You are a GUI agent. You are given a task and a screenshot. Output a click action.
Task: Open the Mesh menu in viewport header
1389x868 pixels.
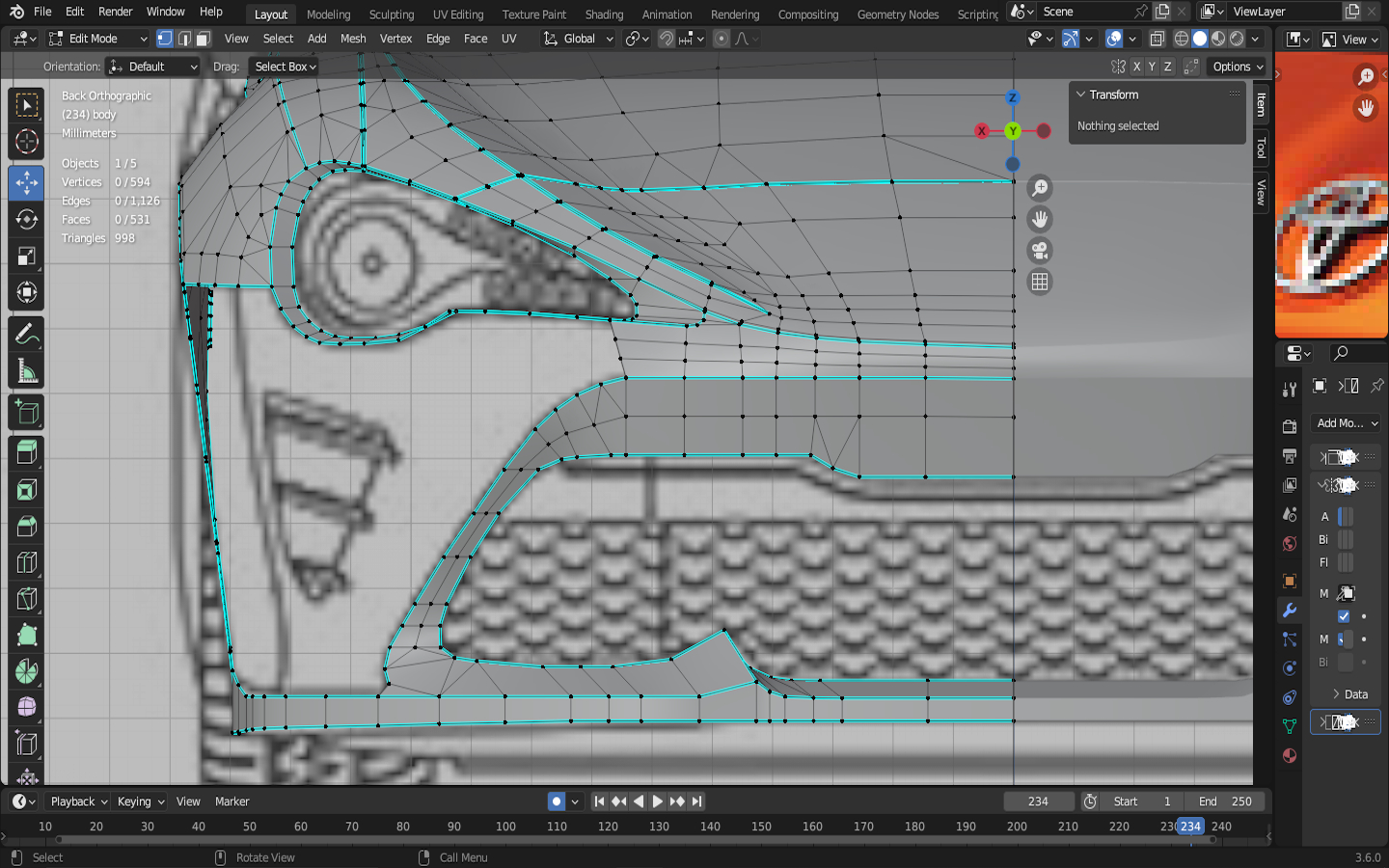click(353, 39)
